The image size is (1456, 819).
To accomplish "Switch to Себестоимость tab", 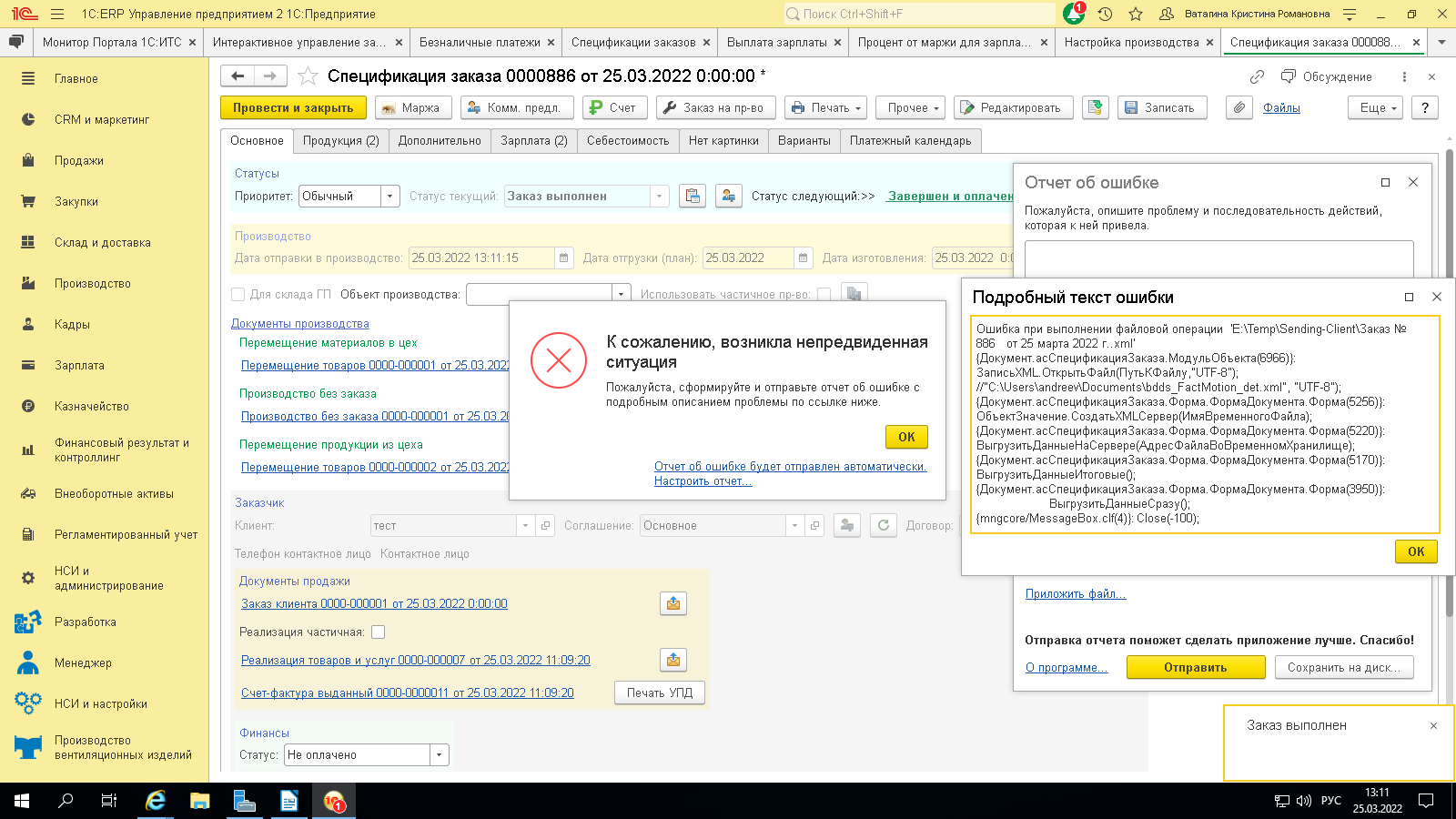I will 628,141.
